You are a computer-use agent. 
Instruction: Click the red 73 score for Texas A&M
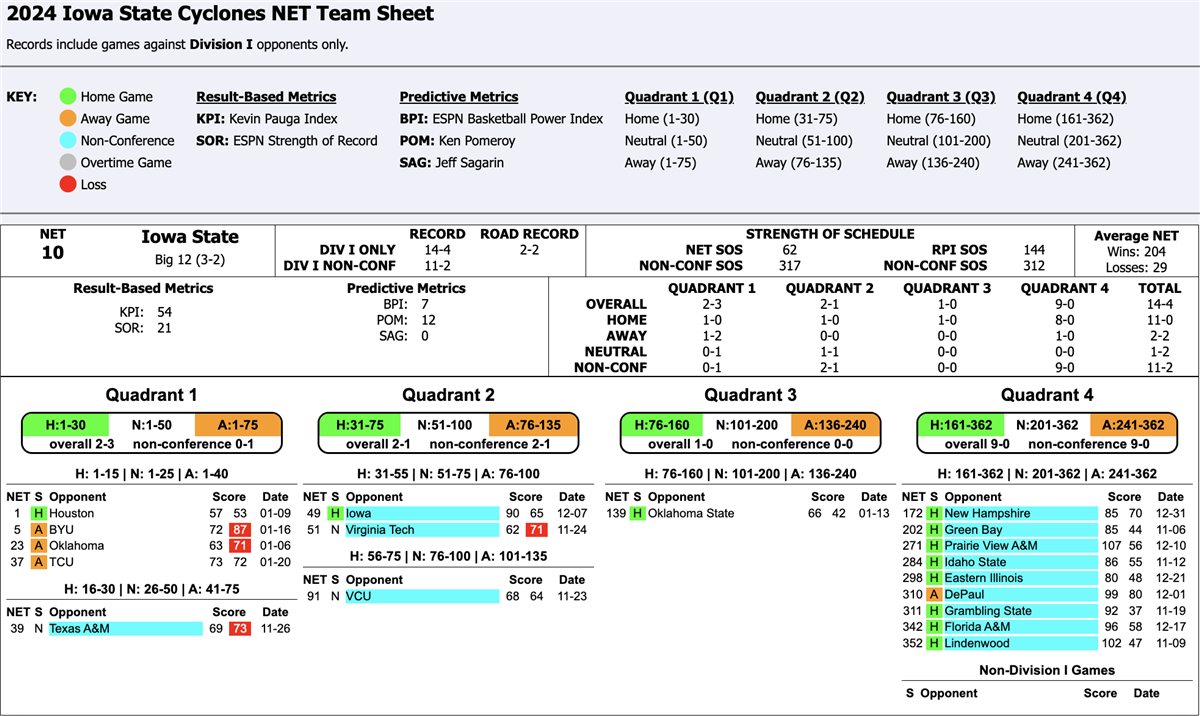pyautogui.click(x=240, y=629)
